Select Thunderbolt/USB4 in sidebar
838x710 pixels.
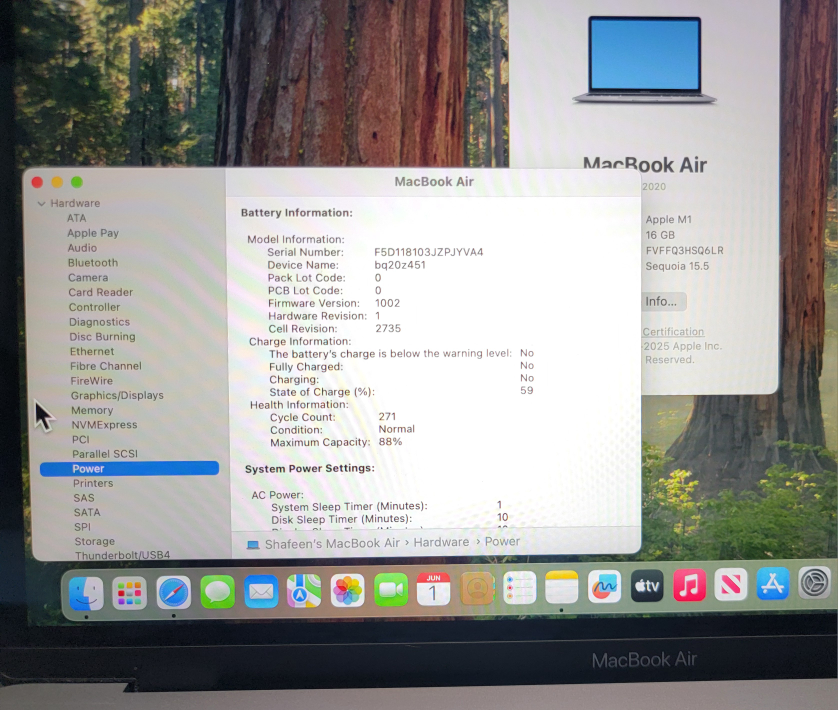(122, 555)
